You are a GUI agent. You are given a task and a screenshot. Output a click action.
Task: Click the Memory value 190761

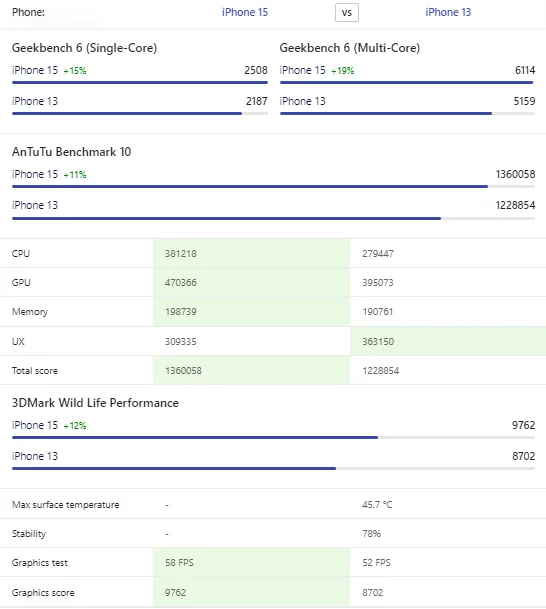coord(377,311)
